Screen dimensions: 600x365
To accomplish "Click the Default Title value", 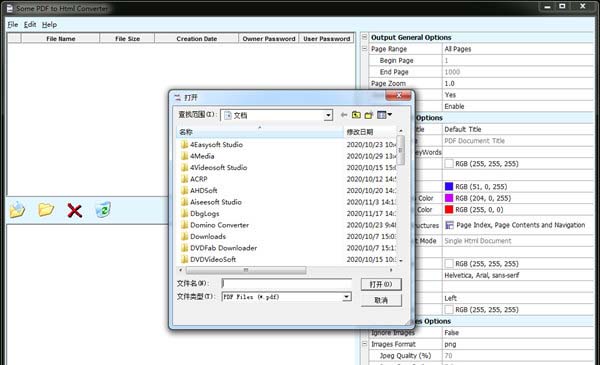I will 463,129.
